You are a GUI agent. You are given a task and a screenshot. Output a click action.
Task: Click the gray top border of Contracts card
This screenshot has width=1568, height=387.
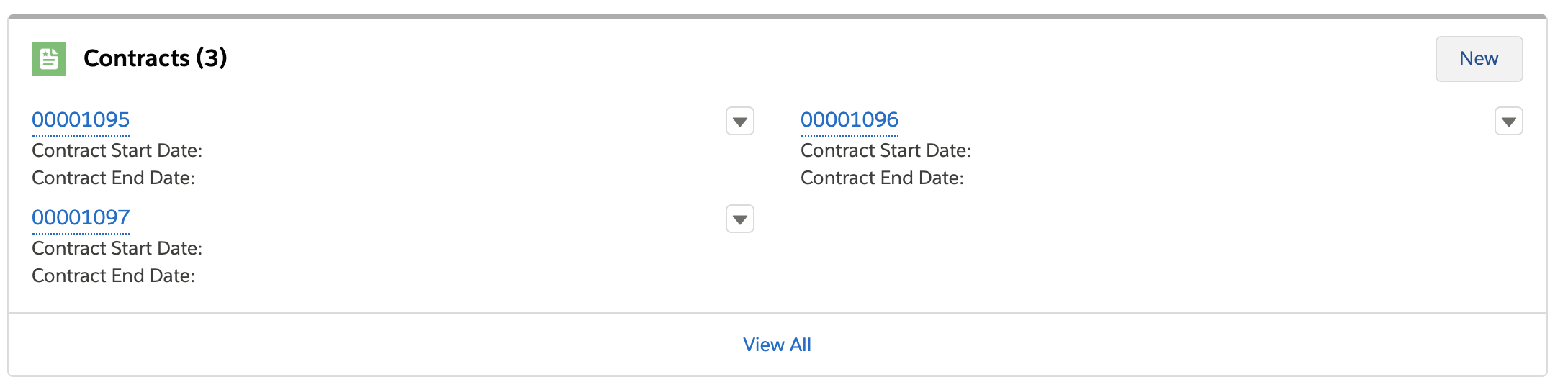[x=778, y=17]
